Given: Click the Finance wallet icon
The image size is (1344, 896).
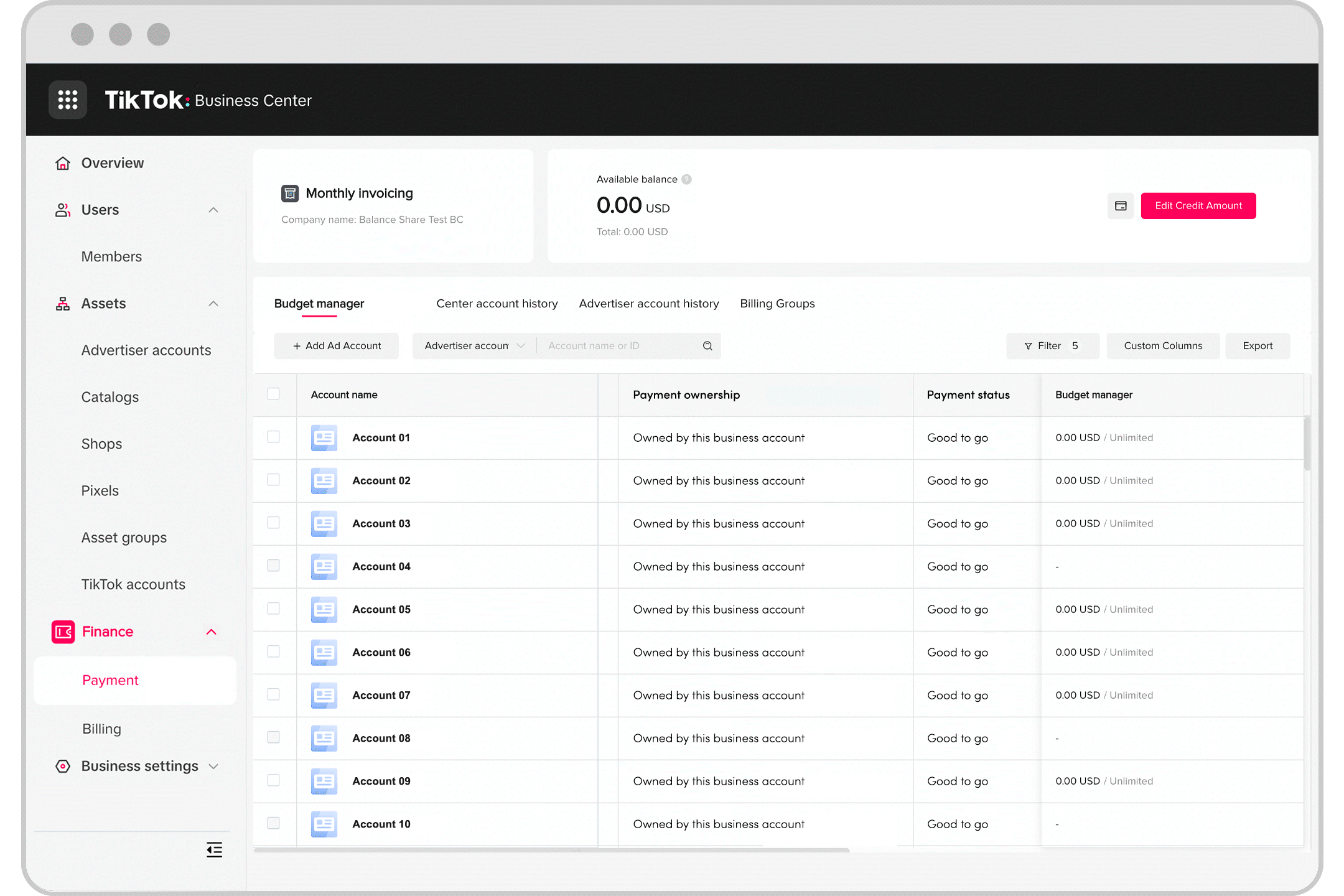Looking at the screenshot, I should [x=63, y=632].
